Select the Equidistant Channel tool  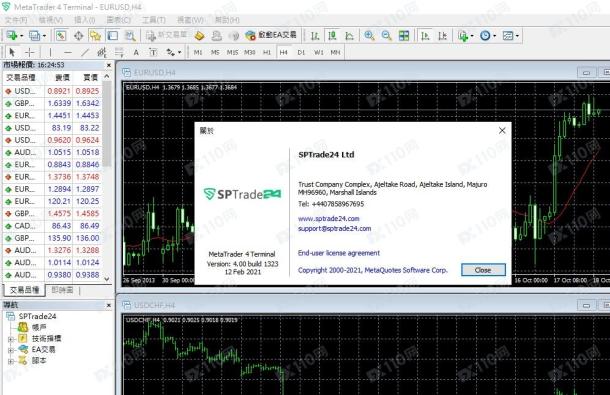[x=102, y=52]
